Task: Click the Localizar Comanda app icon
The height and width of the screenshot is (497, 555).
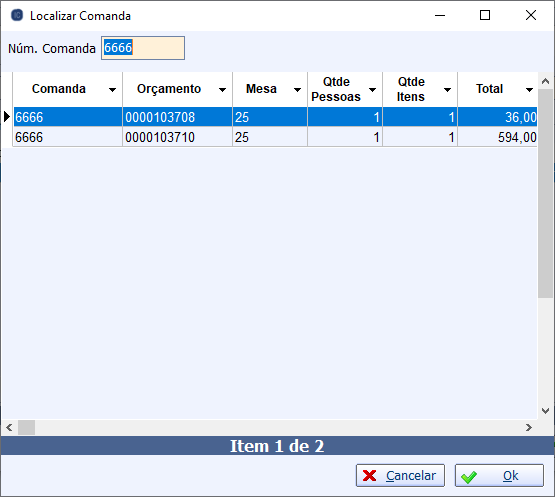Action: (x=17, y=15)
